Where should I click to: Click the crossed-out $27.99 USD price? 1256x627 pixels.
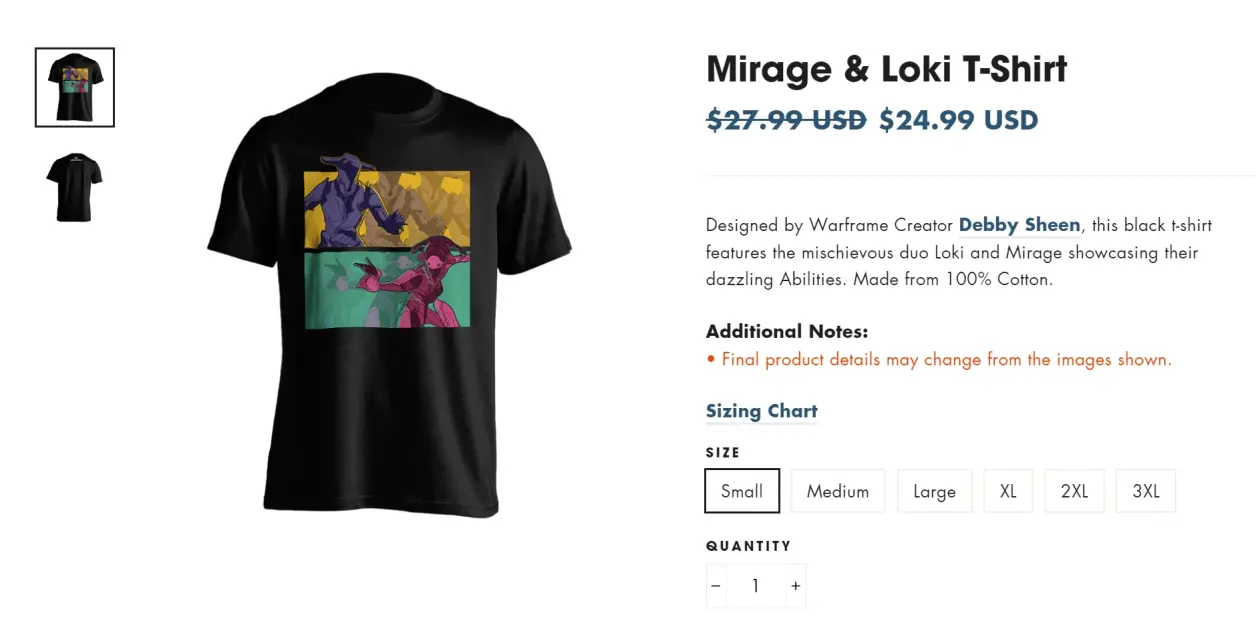(x=786, y=120)
